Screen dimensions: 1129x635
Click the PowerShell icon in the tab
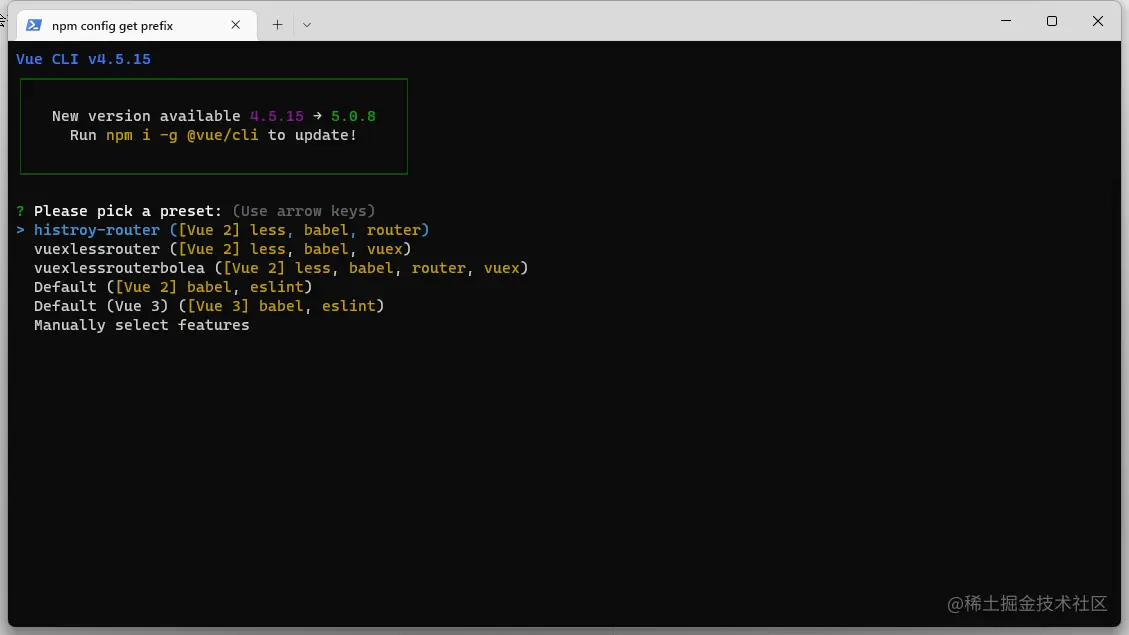click(33, 25)
